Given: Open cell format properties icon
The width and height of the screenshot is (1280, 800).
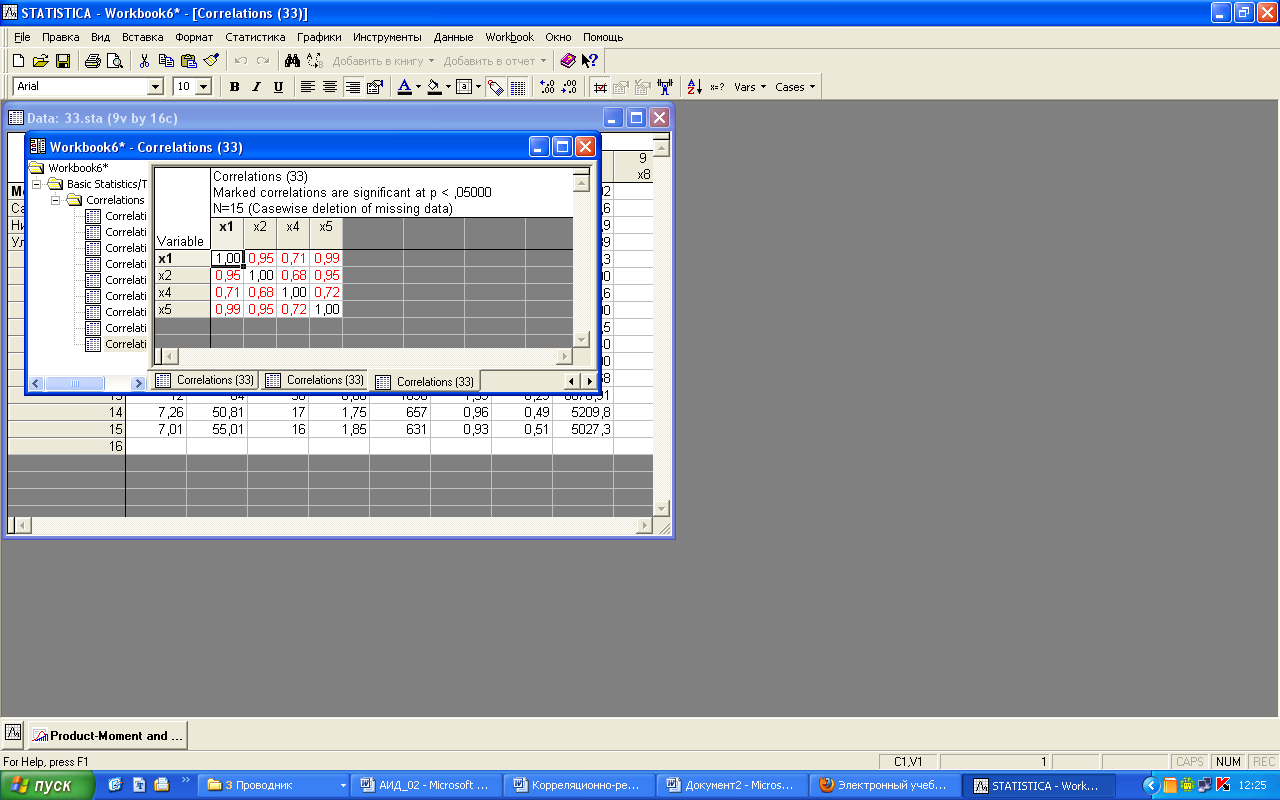Looking at the screenshot, I should tap(375, 87).
